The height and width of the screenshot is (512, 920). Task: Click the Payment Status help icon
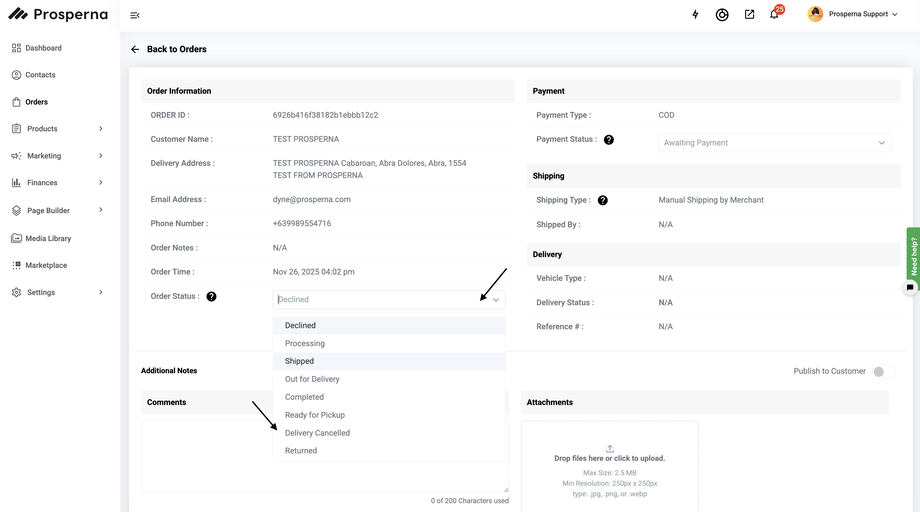609,140
